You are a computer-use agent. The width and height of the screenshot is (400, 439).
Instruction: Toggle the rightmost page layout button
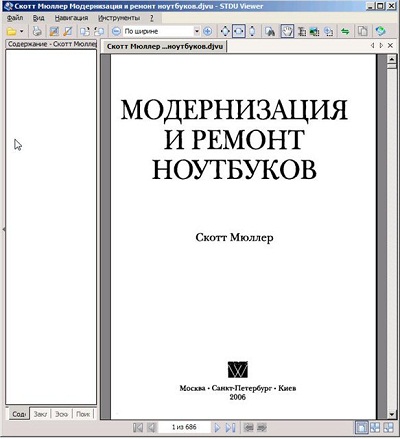(x=388, y=428)
